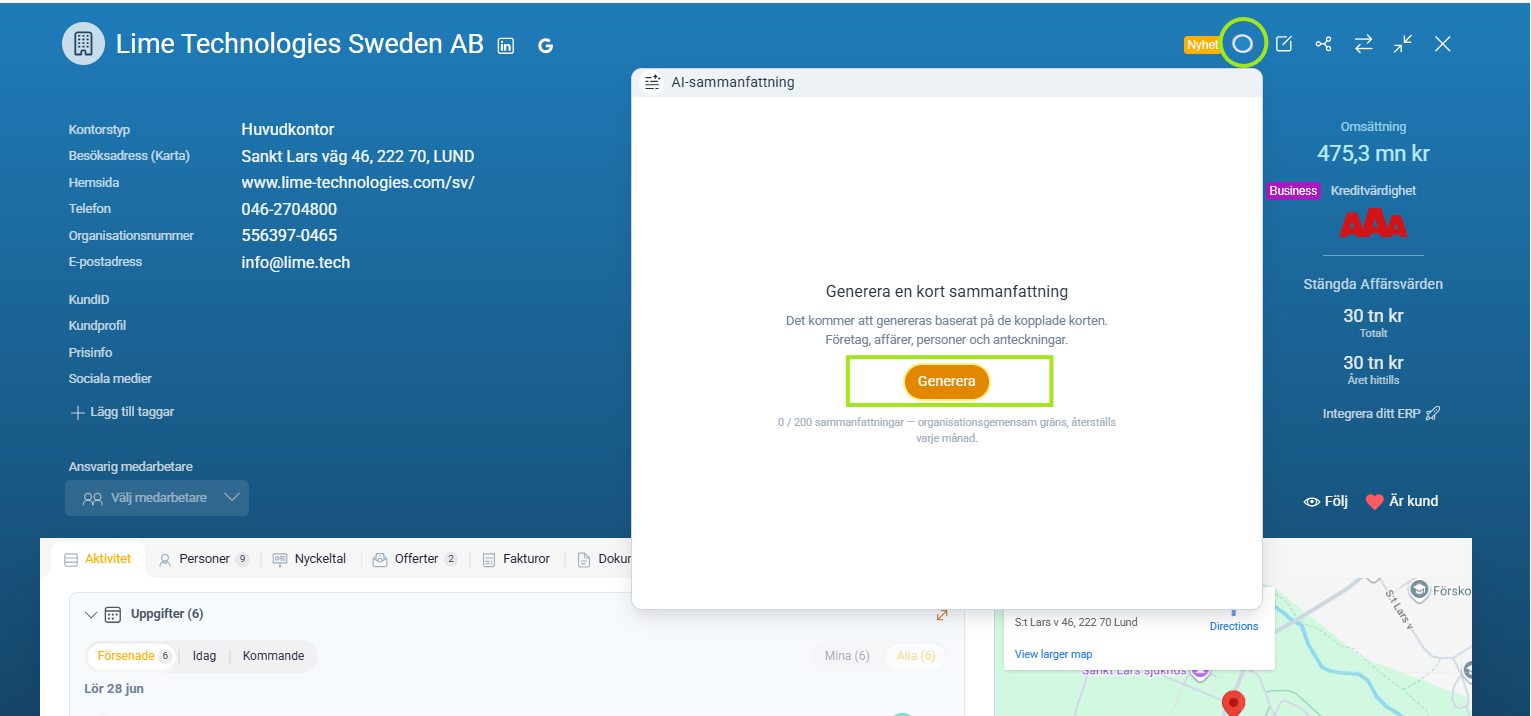Click the Business badge
Viewport: 1531px width, 716px height.
(1293, 191)
